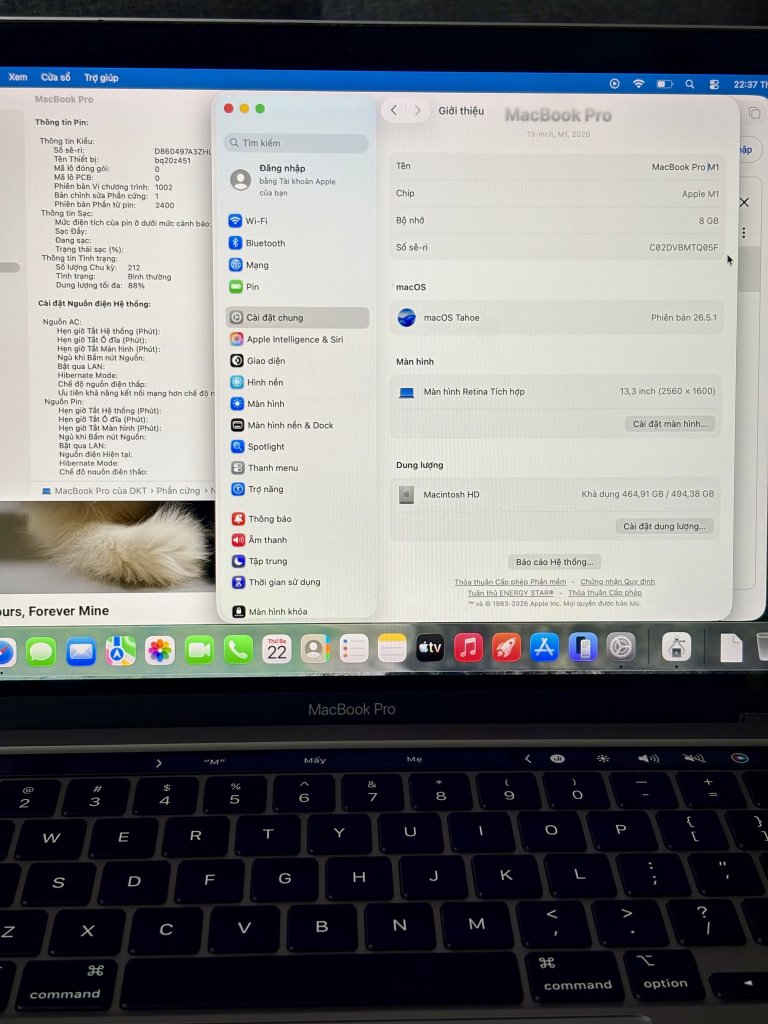
Task: Open Màn hình khóa lock screen settings
Action: pyautogui.click(x=270, y=611)
